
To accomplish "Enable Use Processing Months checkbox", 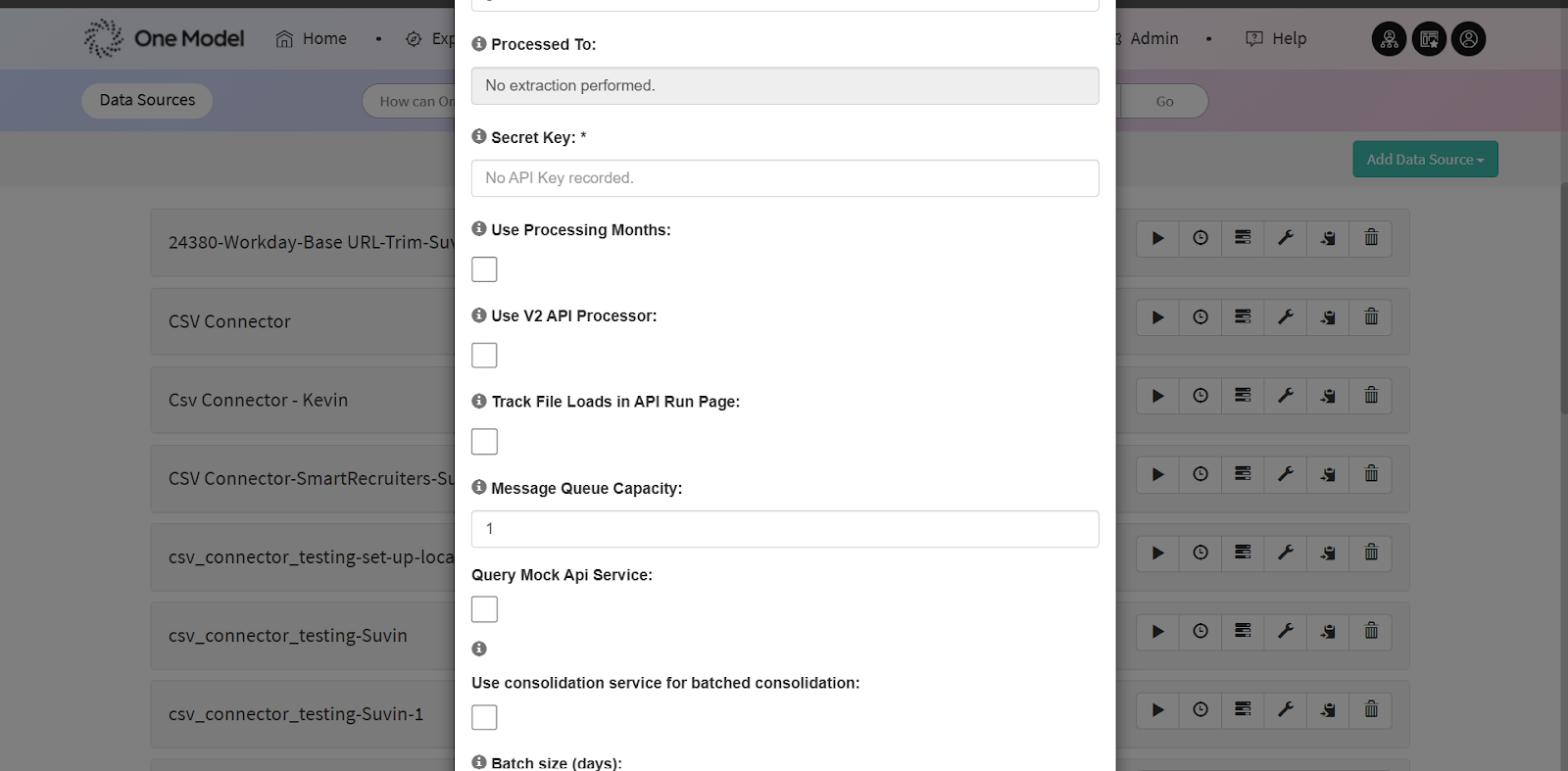I will point(484,269).
